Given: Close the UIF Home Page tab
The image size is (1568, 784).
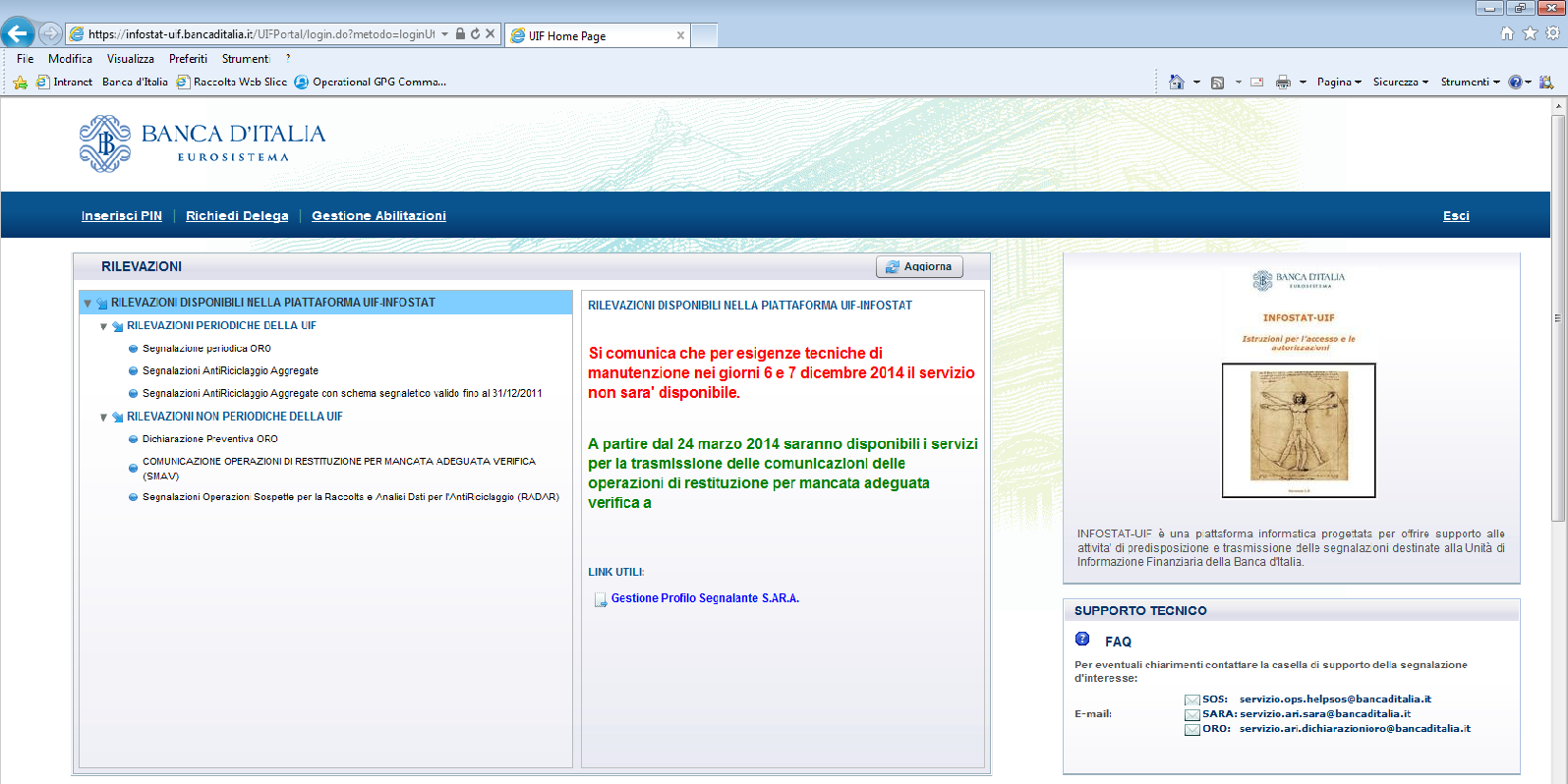Looking at the screenshot, I should point(680,35).
